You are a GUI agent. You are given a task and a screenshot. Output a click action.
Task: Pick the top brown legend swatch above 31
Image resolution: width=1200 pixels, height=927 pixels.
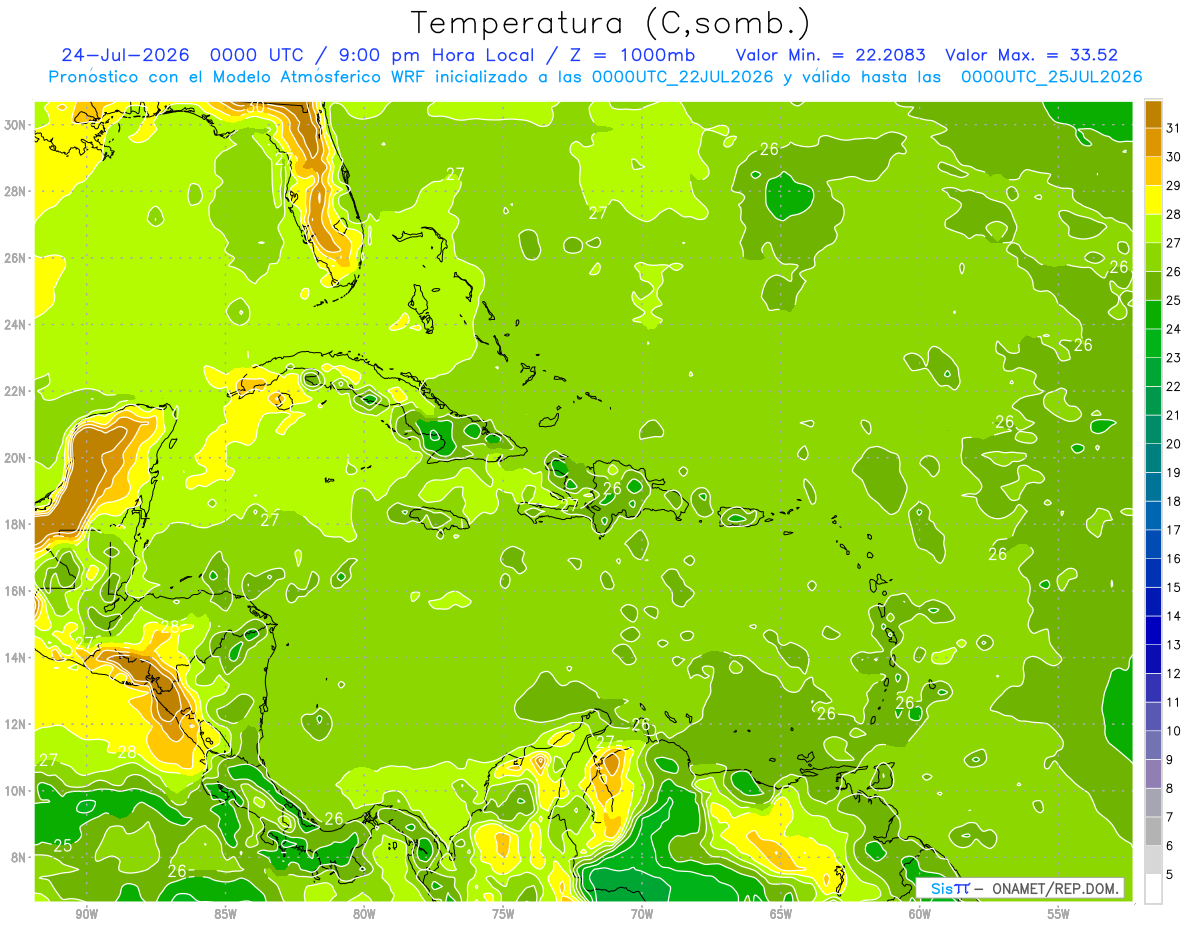pos(1153,113)
